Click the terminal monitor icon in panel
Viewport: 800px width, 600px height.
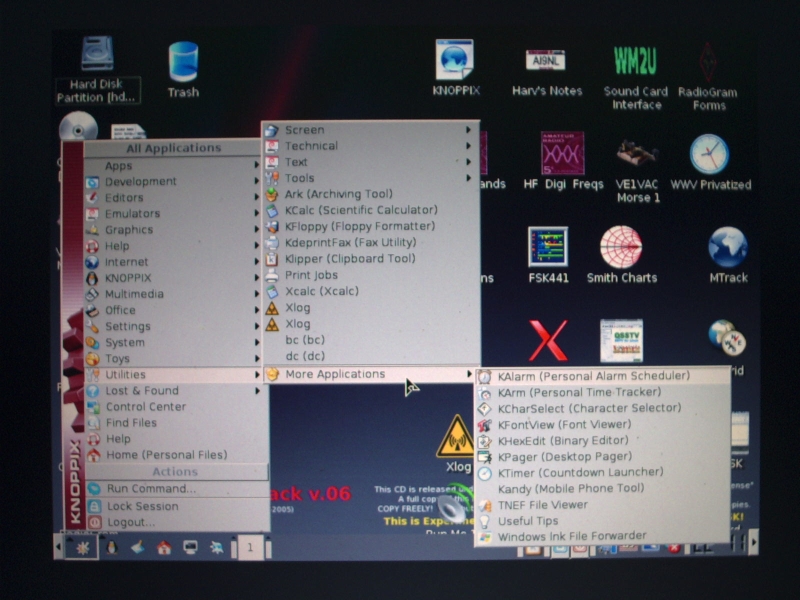pos(190,548)
